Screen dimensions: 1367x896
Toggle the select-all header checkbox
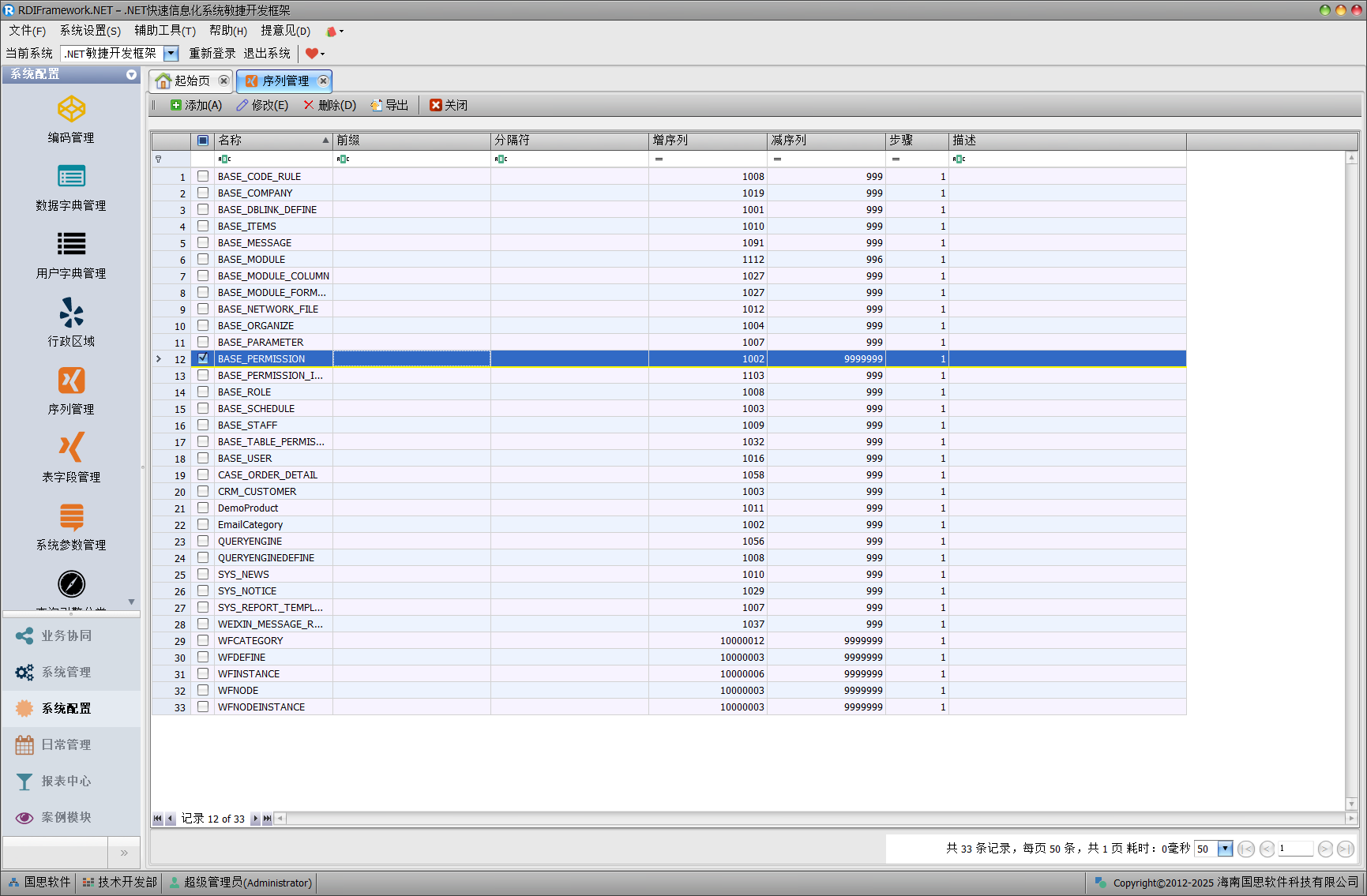[x=203, y=141]
